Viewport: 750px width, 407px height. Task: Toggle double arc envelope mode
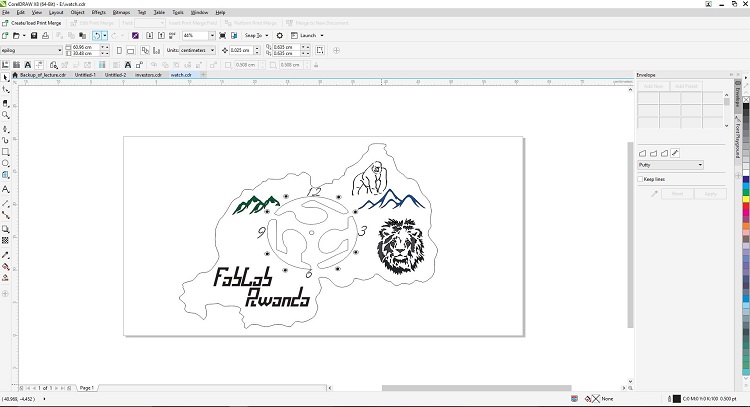[x=664, y=153]
